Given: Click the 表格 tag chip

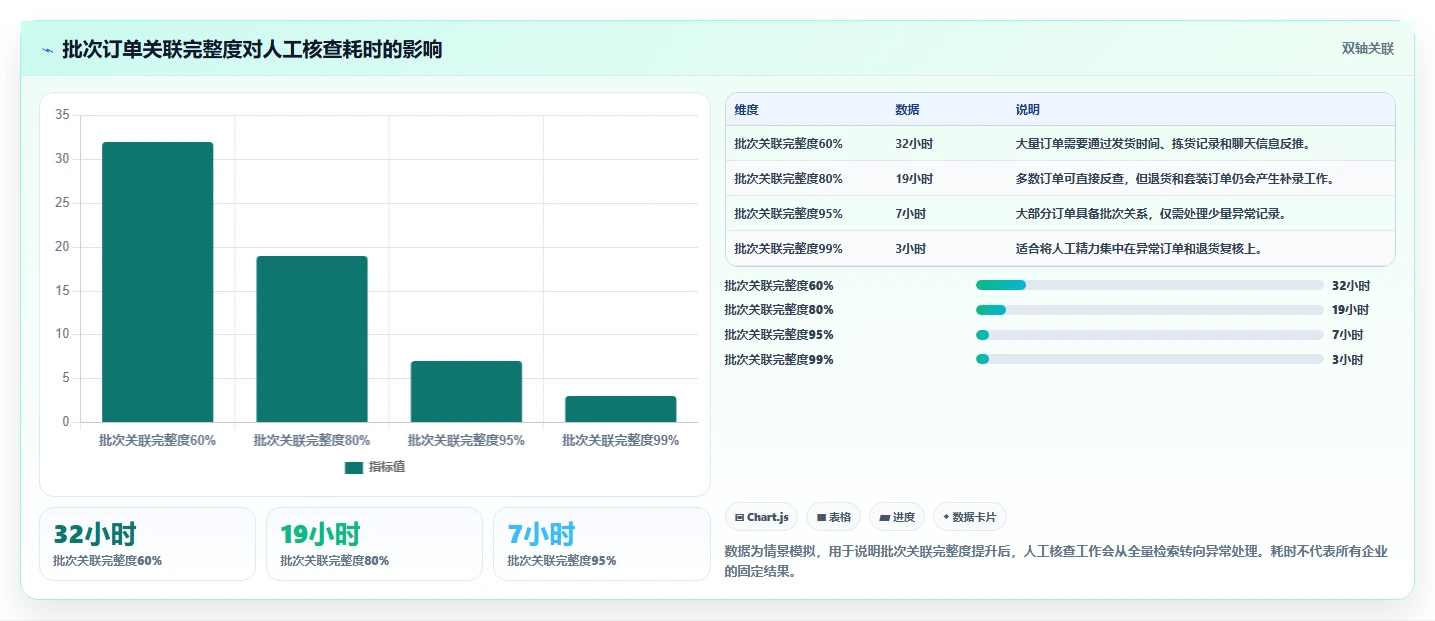Looking at the screenshot, I should tap(834, 517).
